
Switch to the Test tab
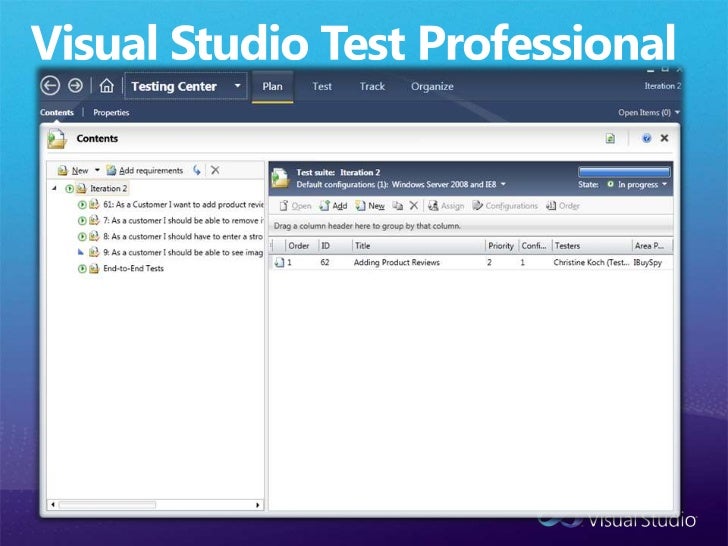click(x=322, y=86)
